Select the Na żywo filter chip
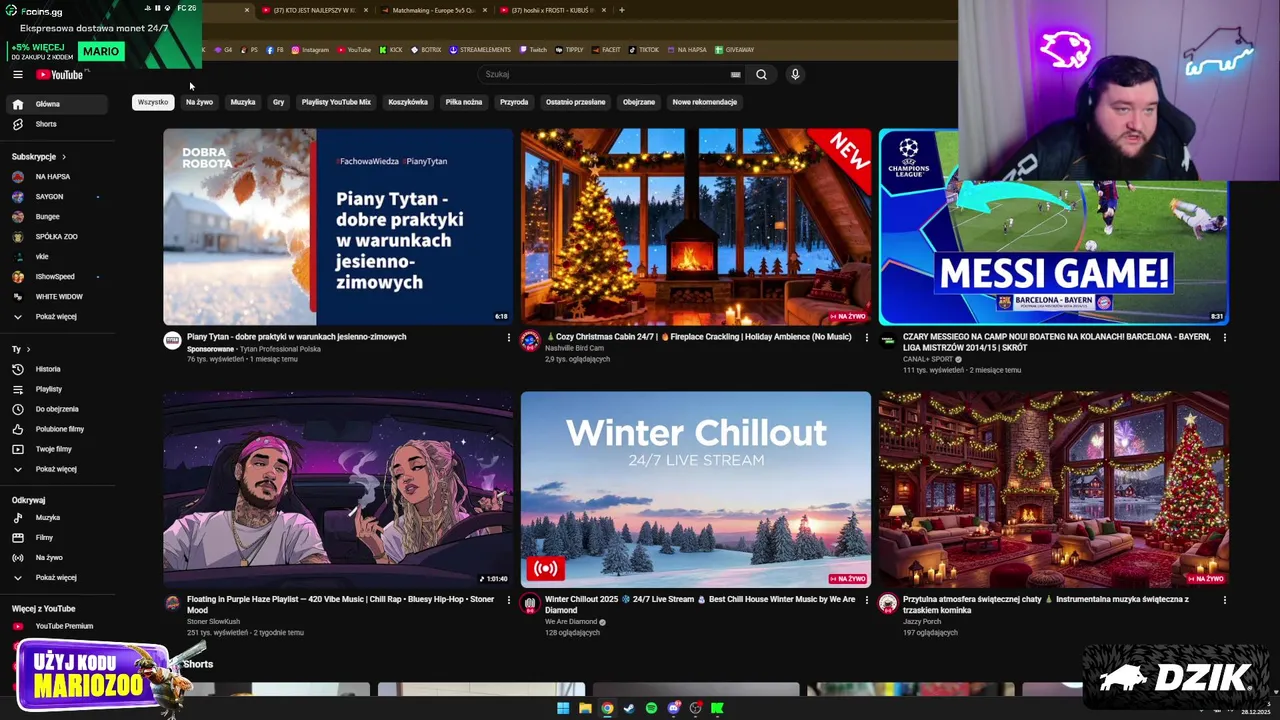Screen dimensions: 1280x720 (199, 102)
